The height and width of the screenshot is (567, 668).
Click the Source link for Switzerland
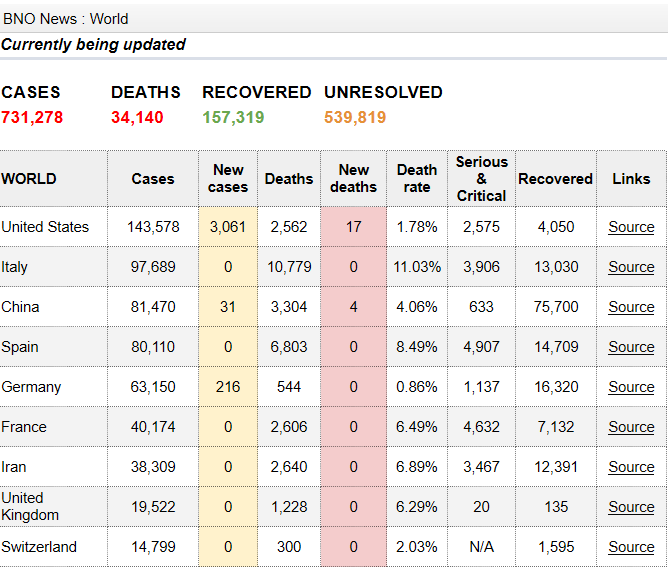click(x=631, y=547)
